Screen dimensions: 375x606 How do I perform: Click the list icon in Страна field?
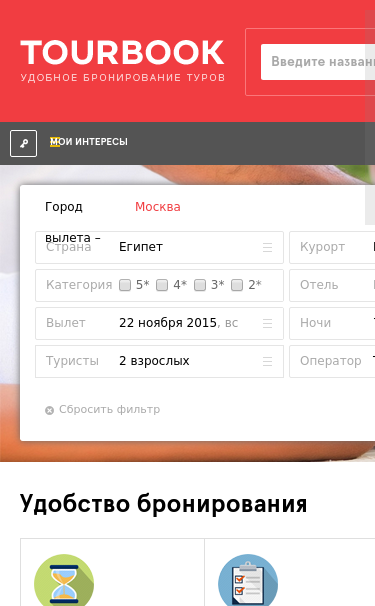coord(268,247)
